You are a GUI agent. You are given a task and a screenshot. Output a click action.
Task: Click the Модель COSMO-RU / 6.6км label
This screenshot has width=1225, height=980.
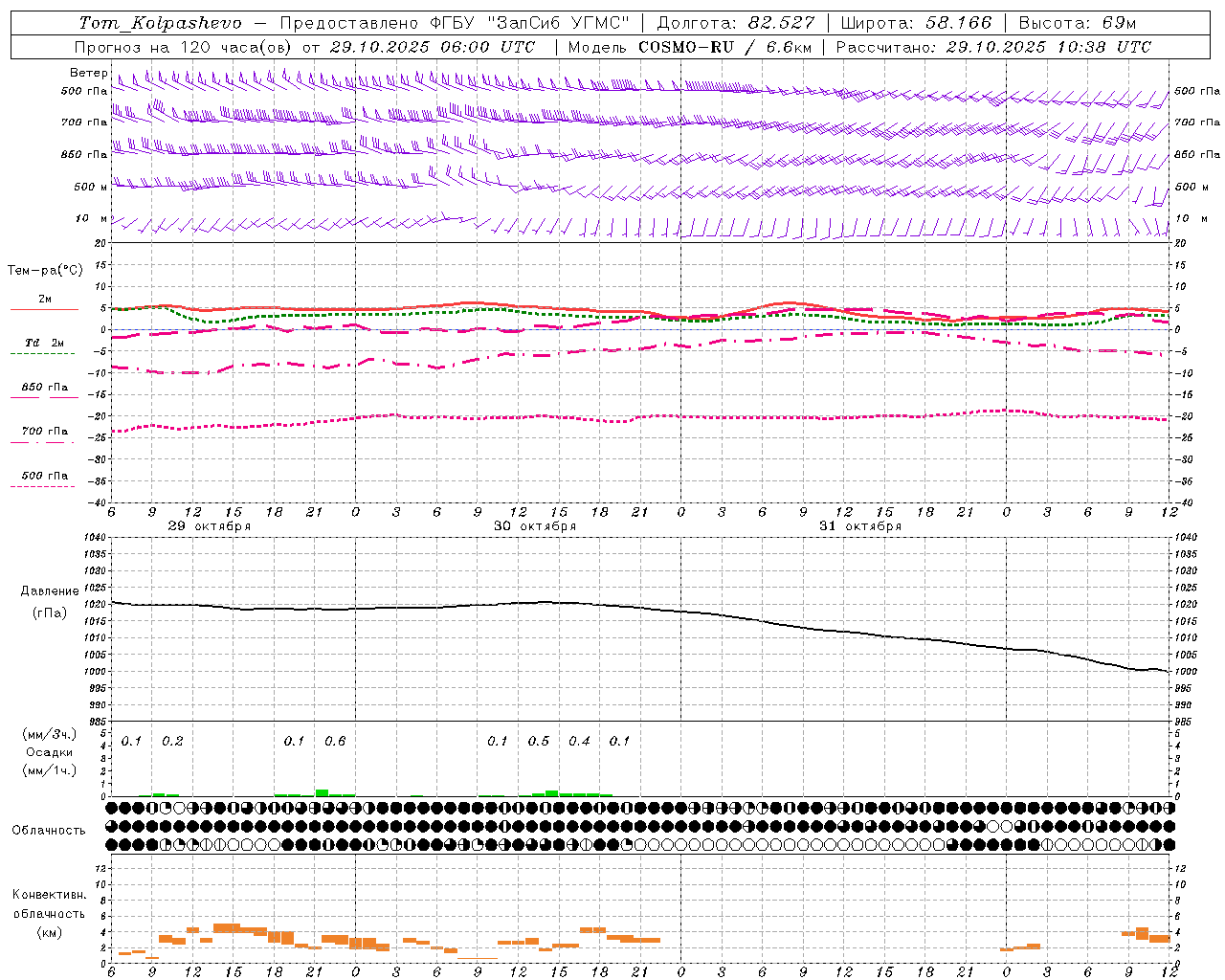[x=690, y=47]
